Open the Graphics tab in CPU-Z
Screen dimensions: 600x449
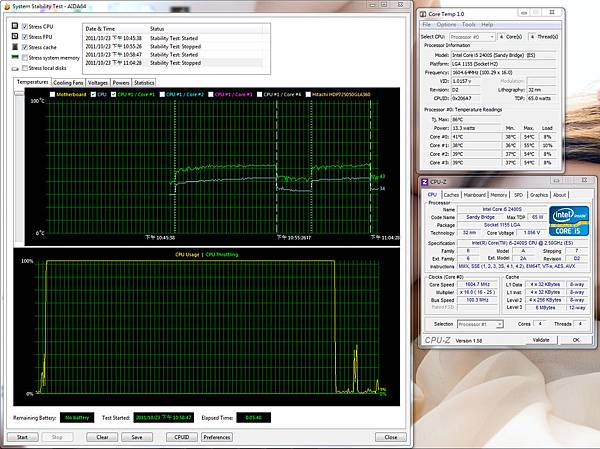click(x=539, y=195)
